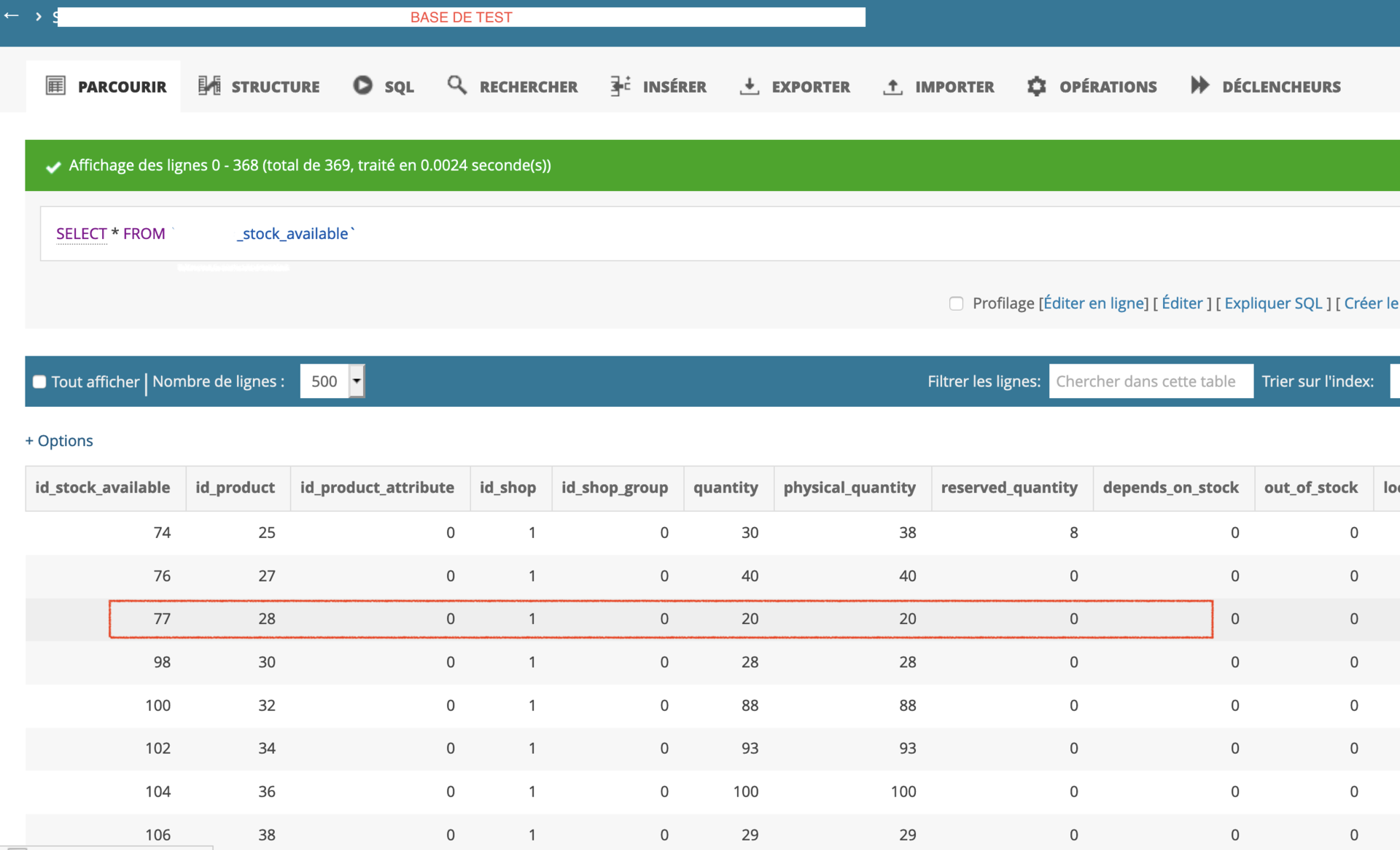The height and width of the screenshot is (850, 1400).
Task: Open the Nombre de lignes dropdown
Action: point(332,381)
